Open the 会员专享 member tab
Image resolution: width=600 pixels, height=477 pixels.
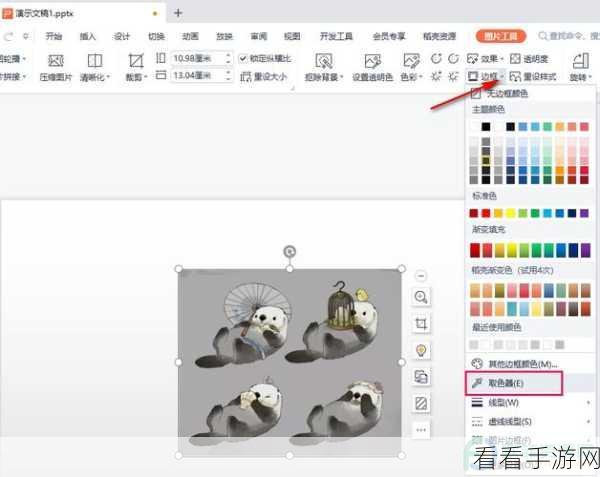coord(389,36)
